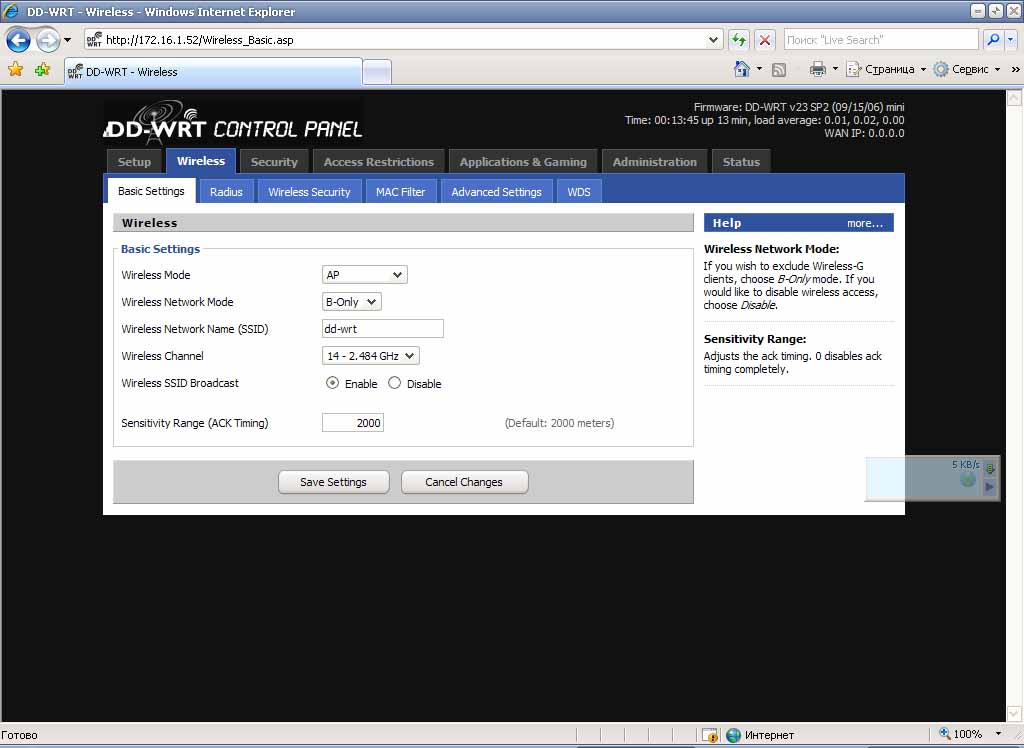
Task: Select the WDS sub-tab
Action: [x=579, y=191]
